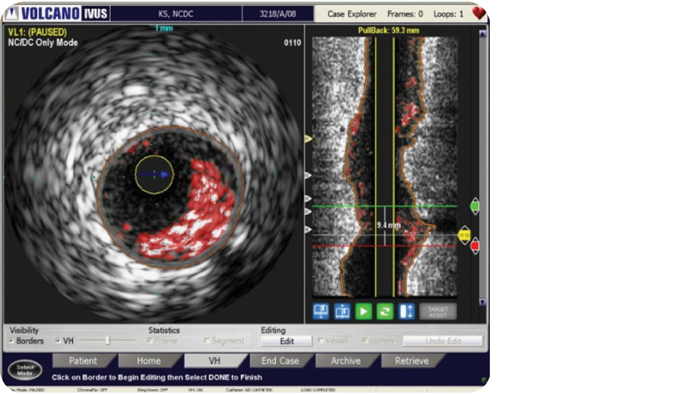Click the green play button
Viewport: 700px width, 394px height.
(363, 311)
